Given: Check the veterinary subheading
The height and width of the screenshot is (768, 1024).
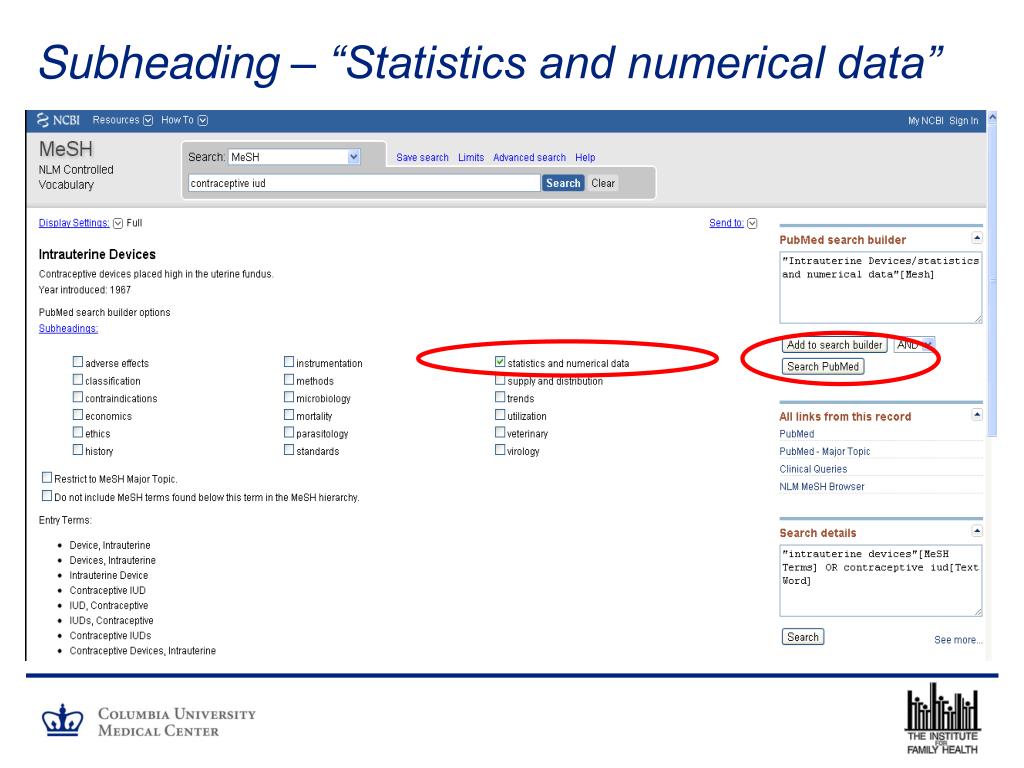Looking at the screenshot, I should (x=500, y=432).
